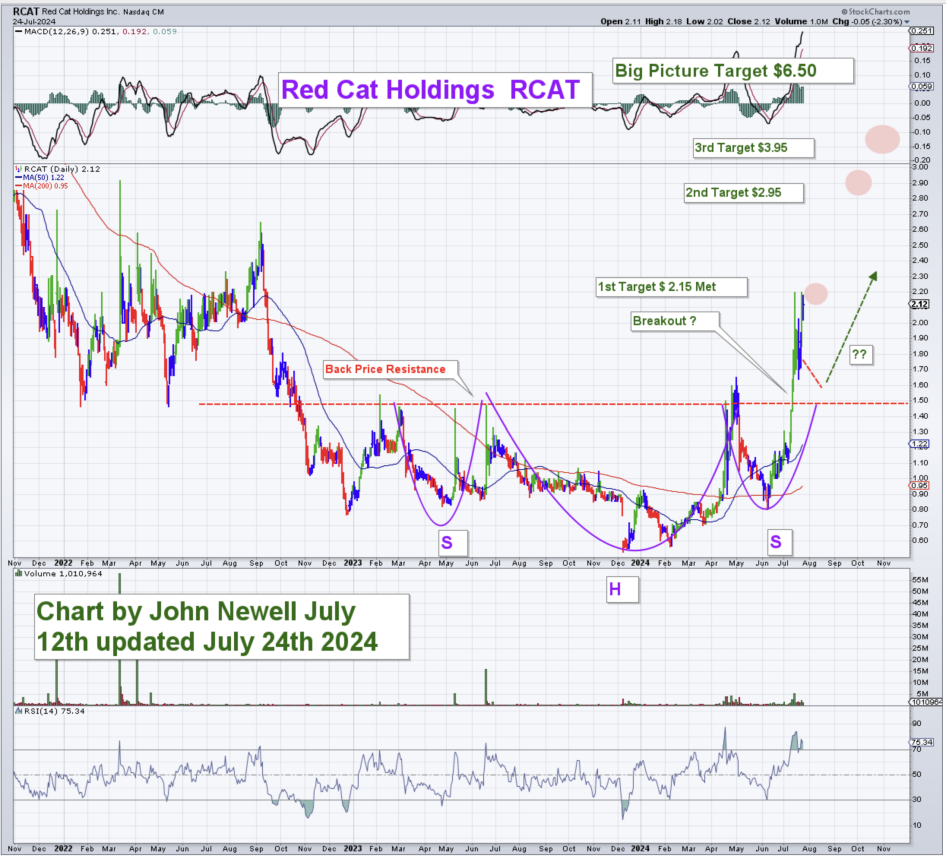
Task: Click the 75.34 RSI axis tag
Action: 921,742
